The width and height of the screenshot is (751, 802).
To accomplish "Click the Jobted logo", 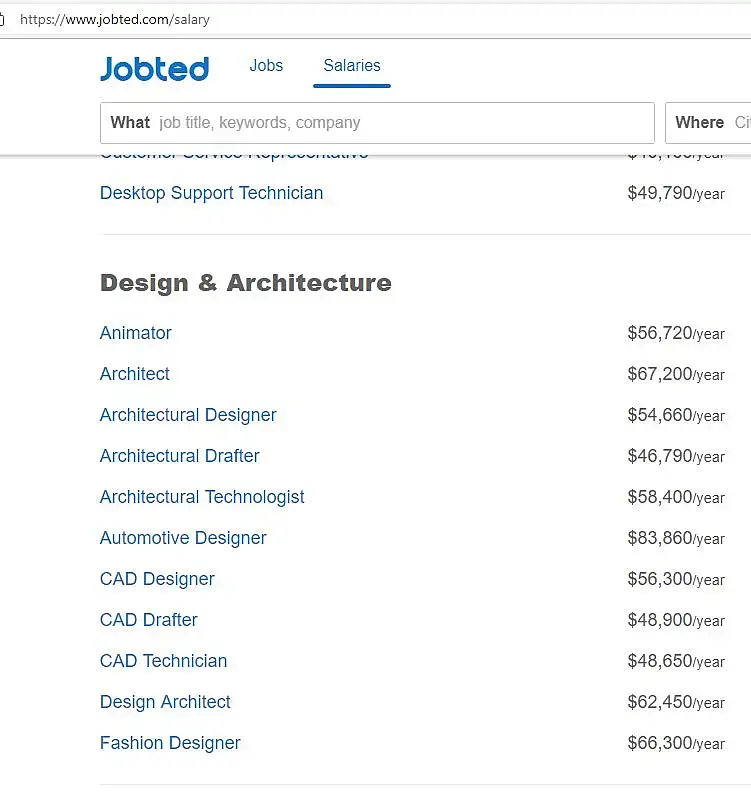I will tap(154, 68).
